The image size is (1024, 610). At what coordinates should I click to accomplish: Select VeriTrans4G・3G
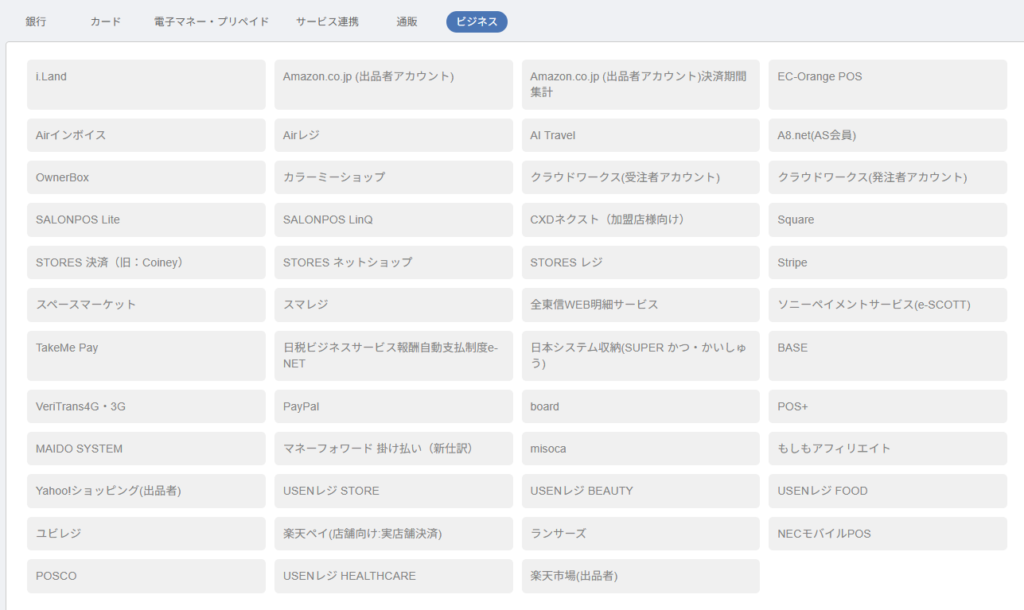click(x=146, y=406)
